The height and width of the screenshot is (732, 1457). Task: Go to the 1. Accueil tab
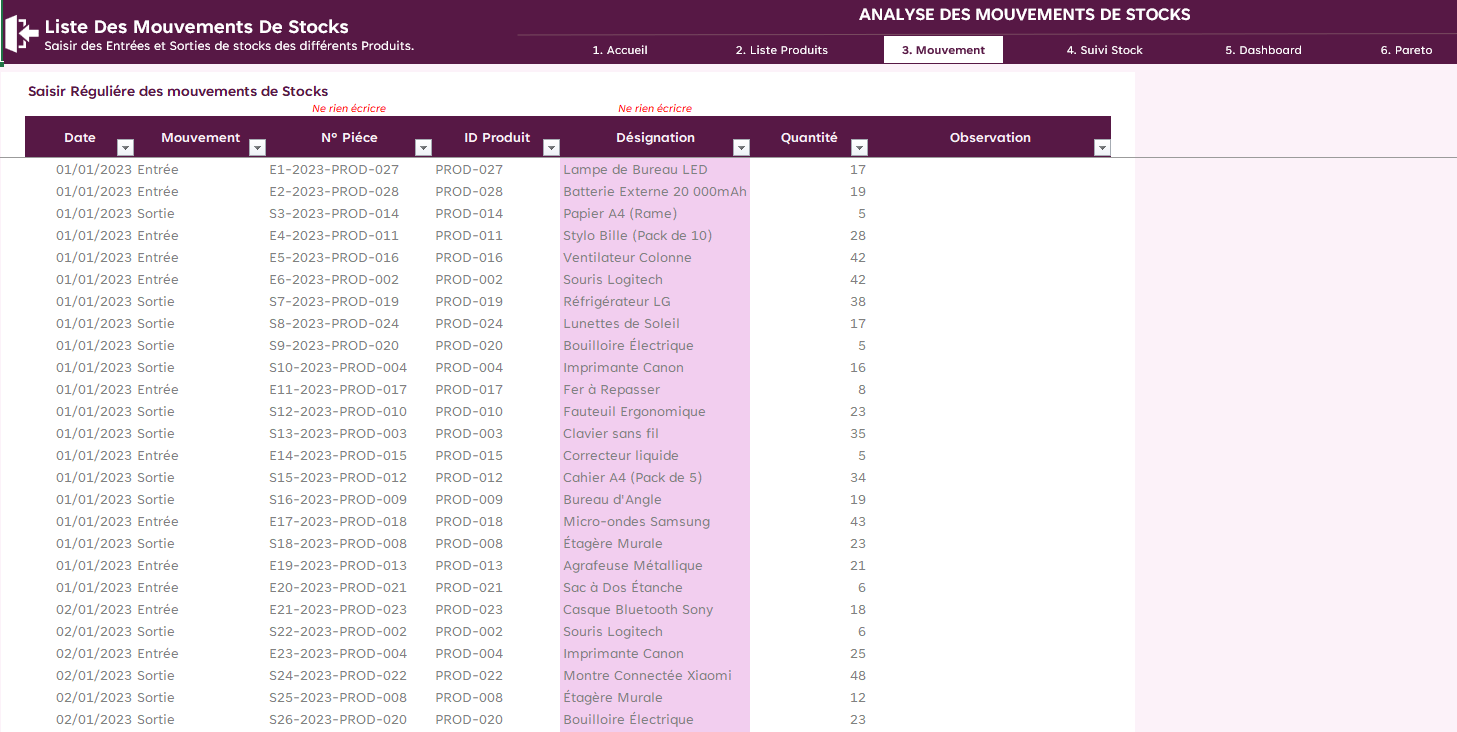pos(620,50)
